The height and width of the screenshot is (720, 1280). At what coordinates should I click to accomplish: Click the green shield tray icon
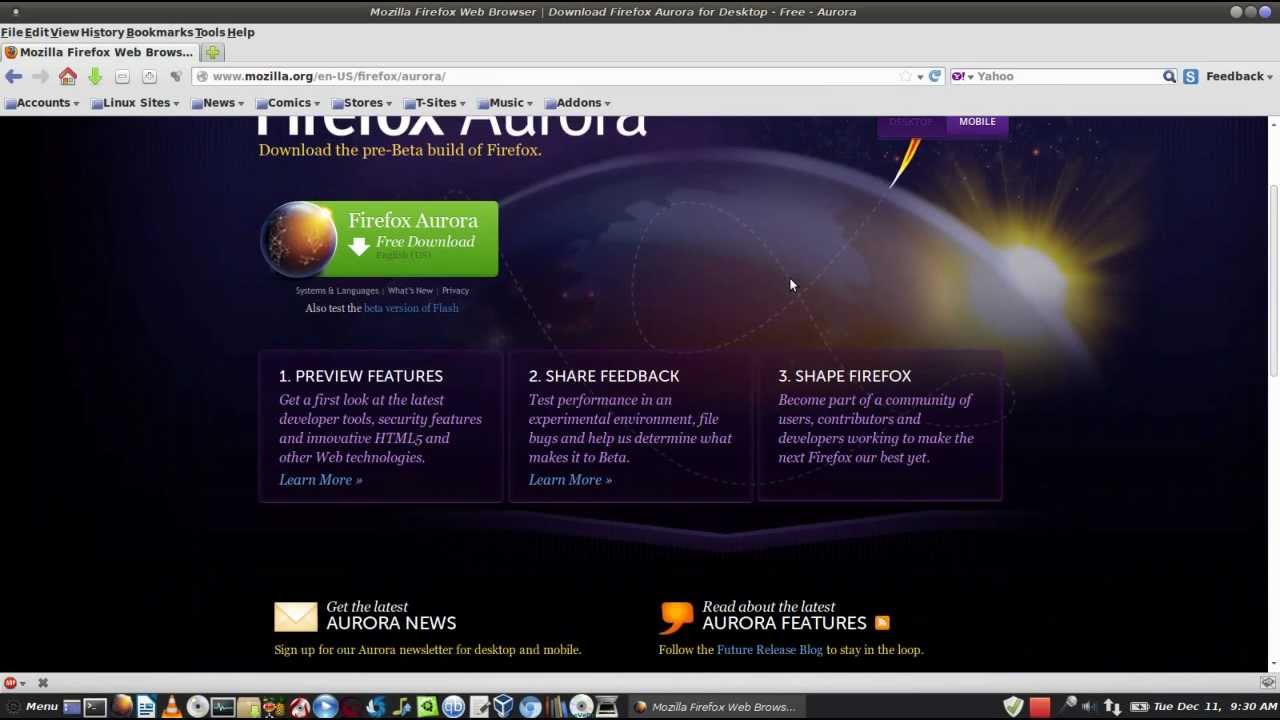pyautogui.click(x=1014, y=707)
